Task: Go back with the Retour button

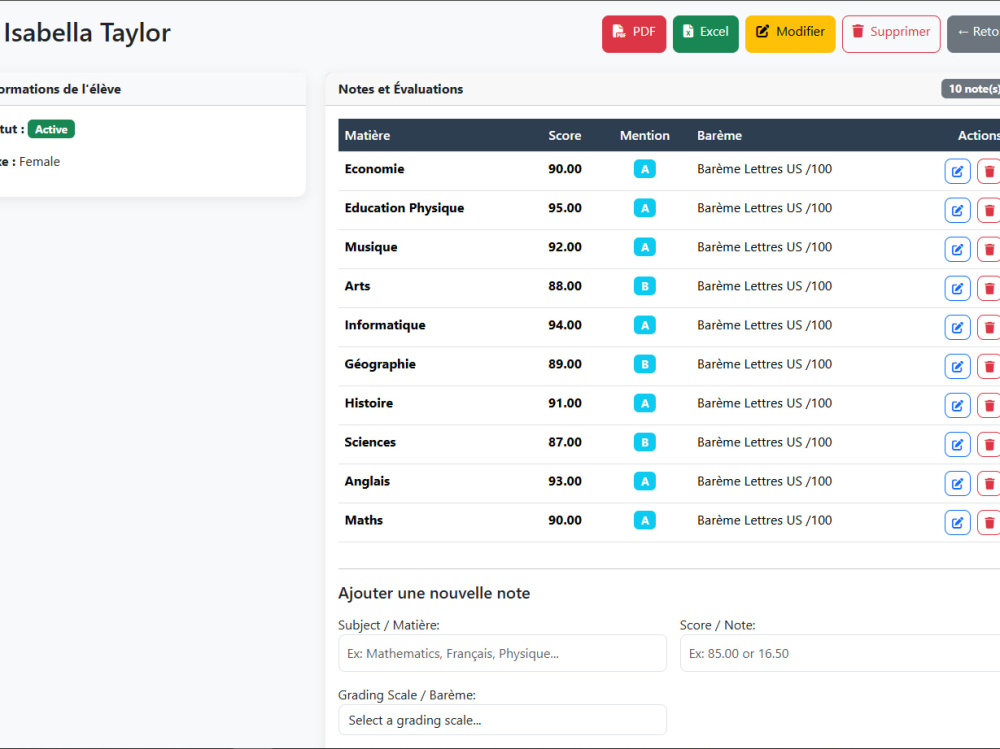Action: pos(974,34)
